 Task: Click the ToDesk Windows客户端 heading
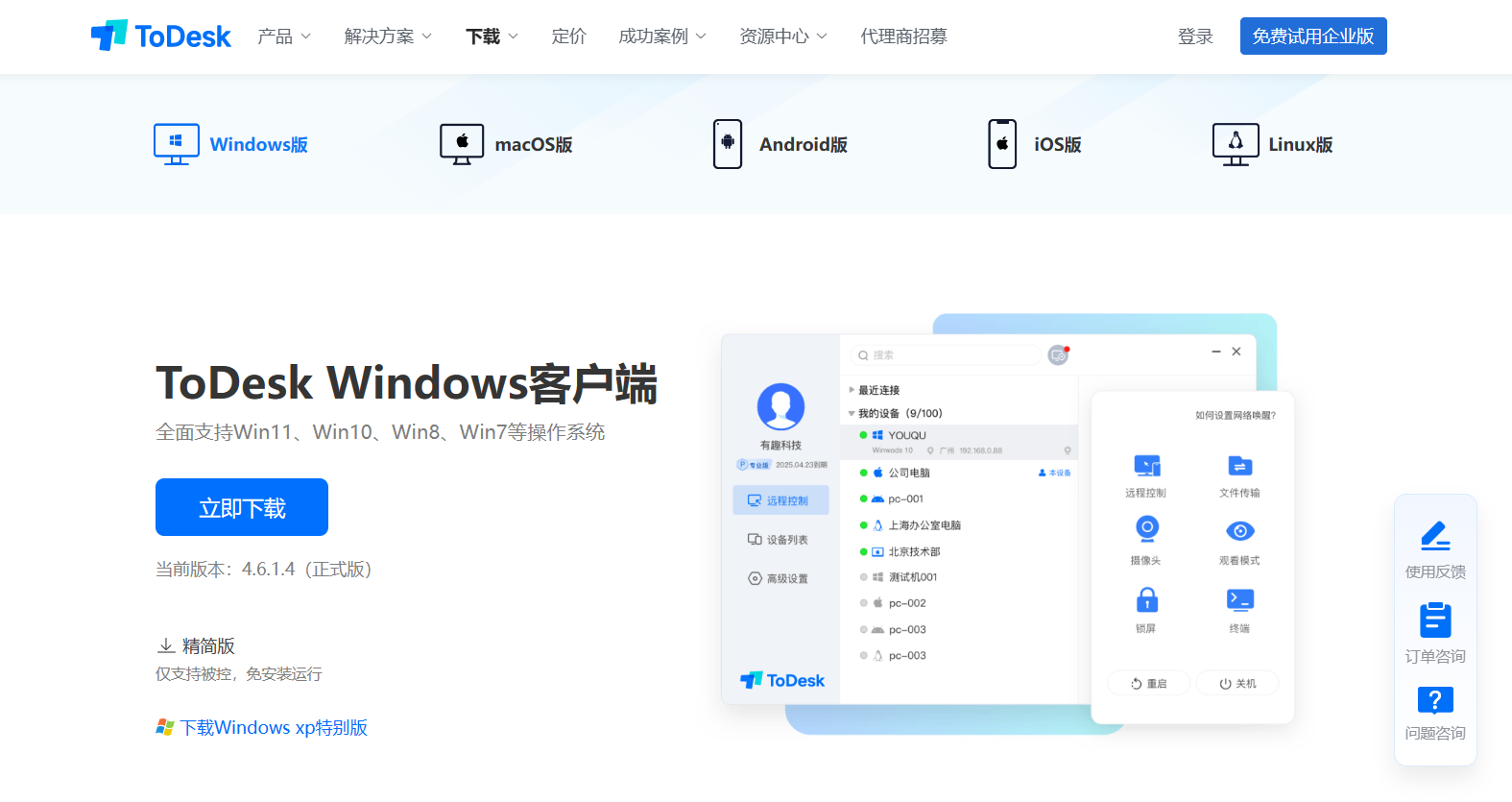(x=406, y=383)
